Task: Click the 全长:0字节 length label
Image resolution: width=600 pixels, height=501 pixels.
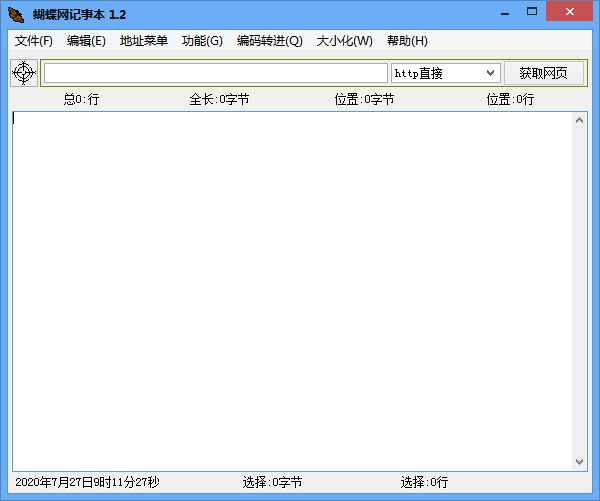Action: pos(219,99)
